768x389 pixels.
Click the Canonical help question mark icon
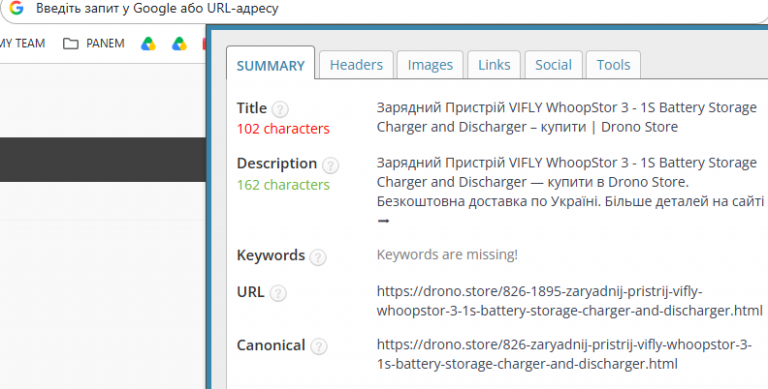click(318, 347)
